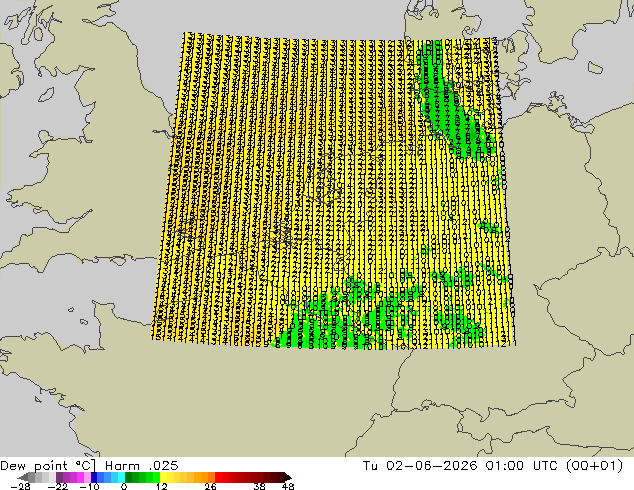Image resolution: width=634 pixels, height=490 pixels.
Task: Click the dark purple swatch at -22
Action: 59,477
